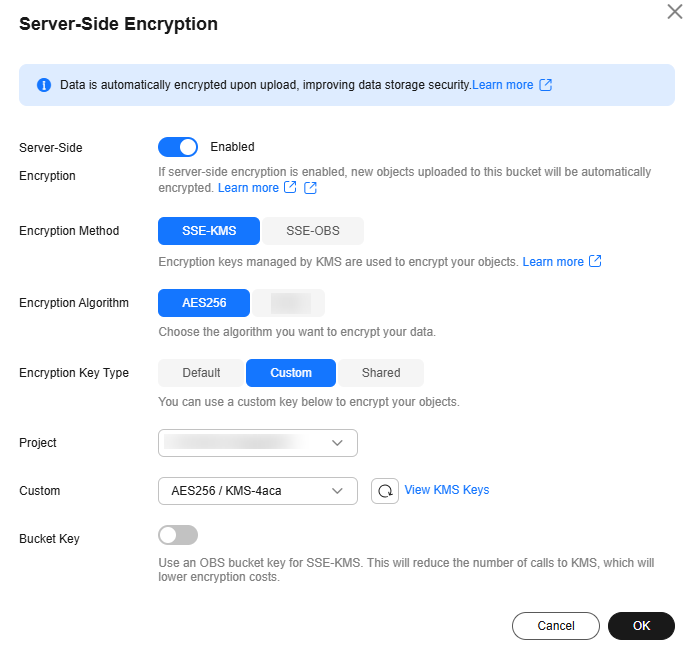Open the View KMS Keys link

pyautogui.click(x=447, y=490)
